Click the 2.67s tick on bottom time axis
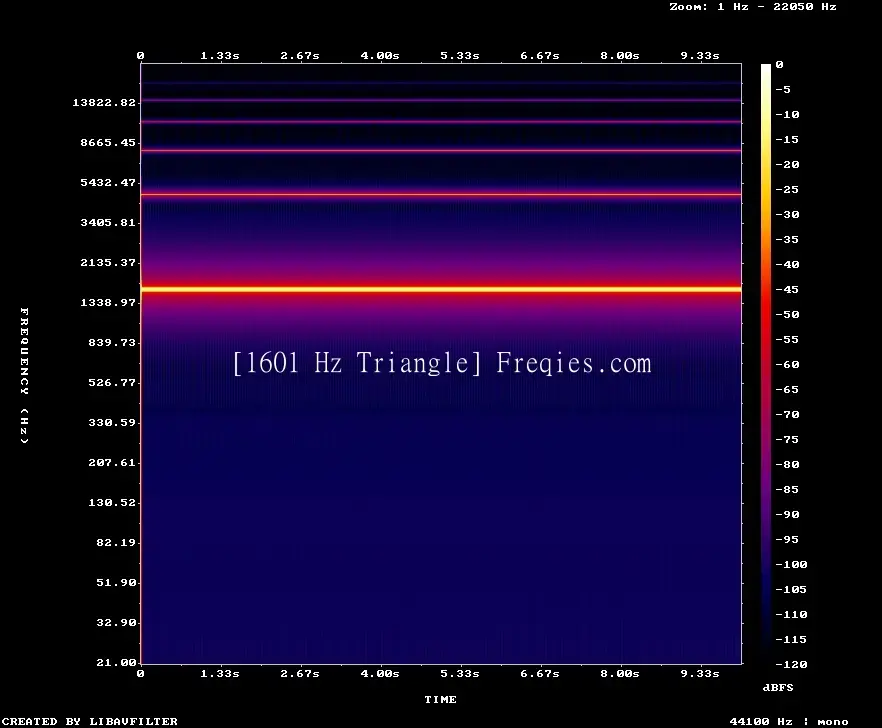 tap(300, 673)
